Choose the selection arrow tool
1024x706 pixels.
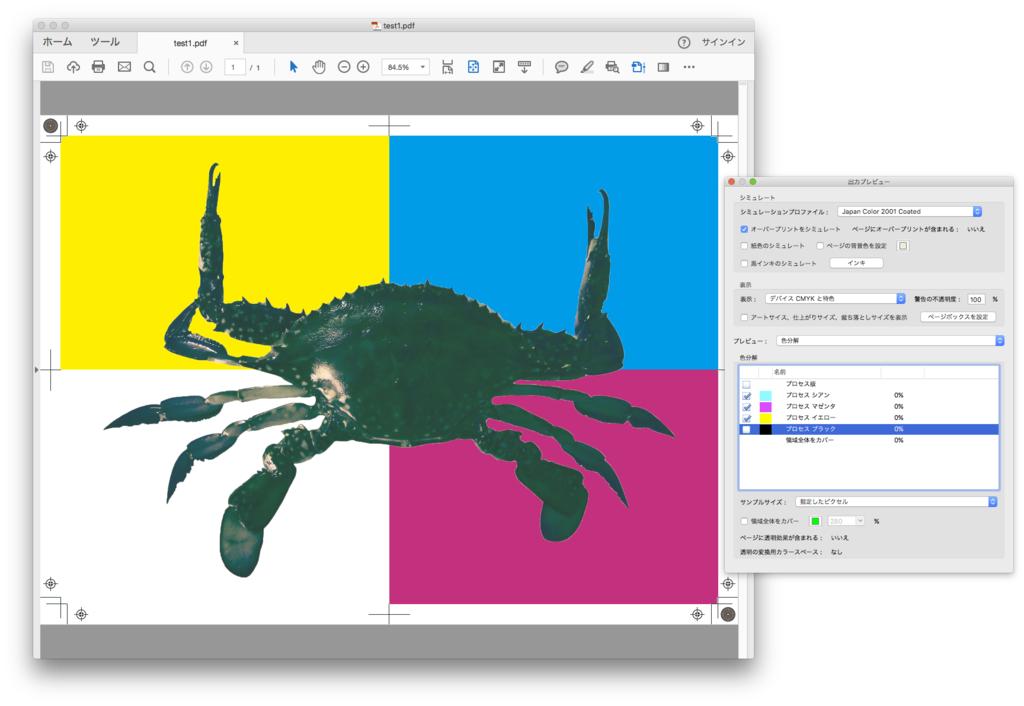click(x=293, y=67)
